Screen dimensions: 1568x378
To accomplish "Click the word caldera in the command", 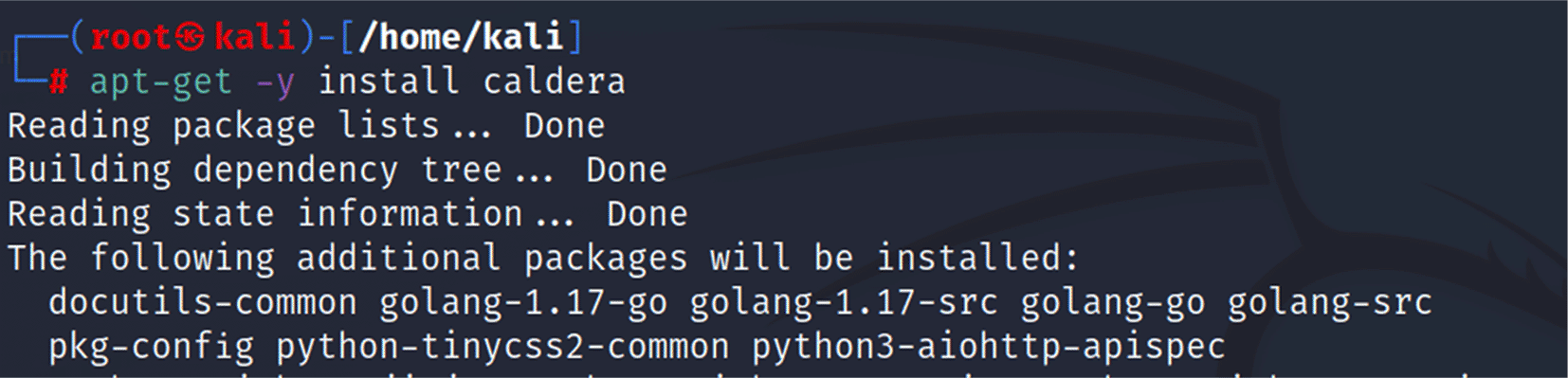I will [555, 81].
